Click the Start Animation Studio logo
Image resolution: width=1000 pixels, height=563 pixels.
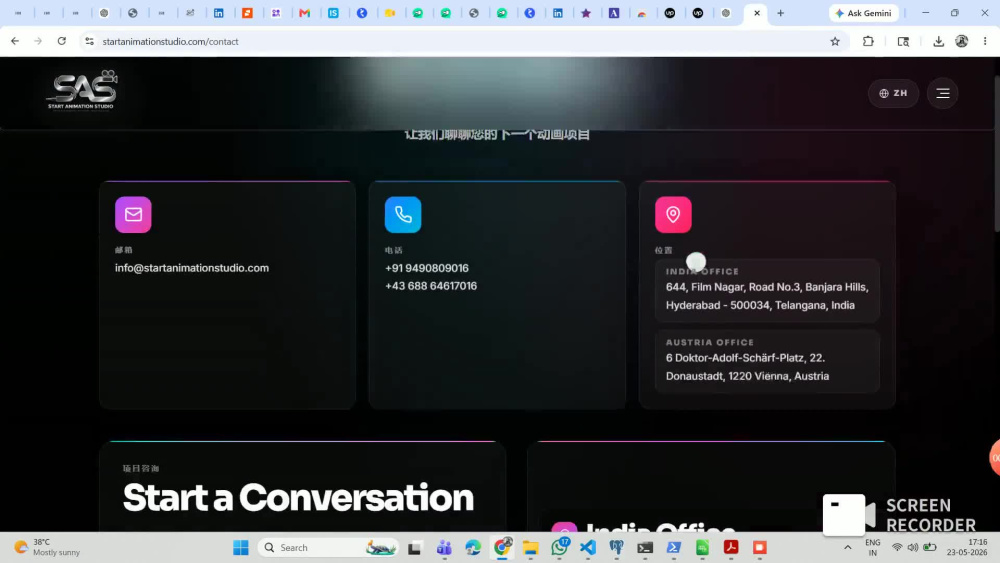pyautogui.click(x=82, y=90)
